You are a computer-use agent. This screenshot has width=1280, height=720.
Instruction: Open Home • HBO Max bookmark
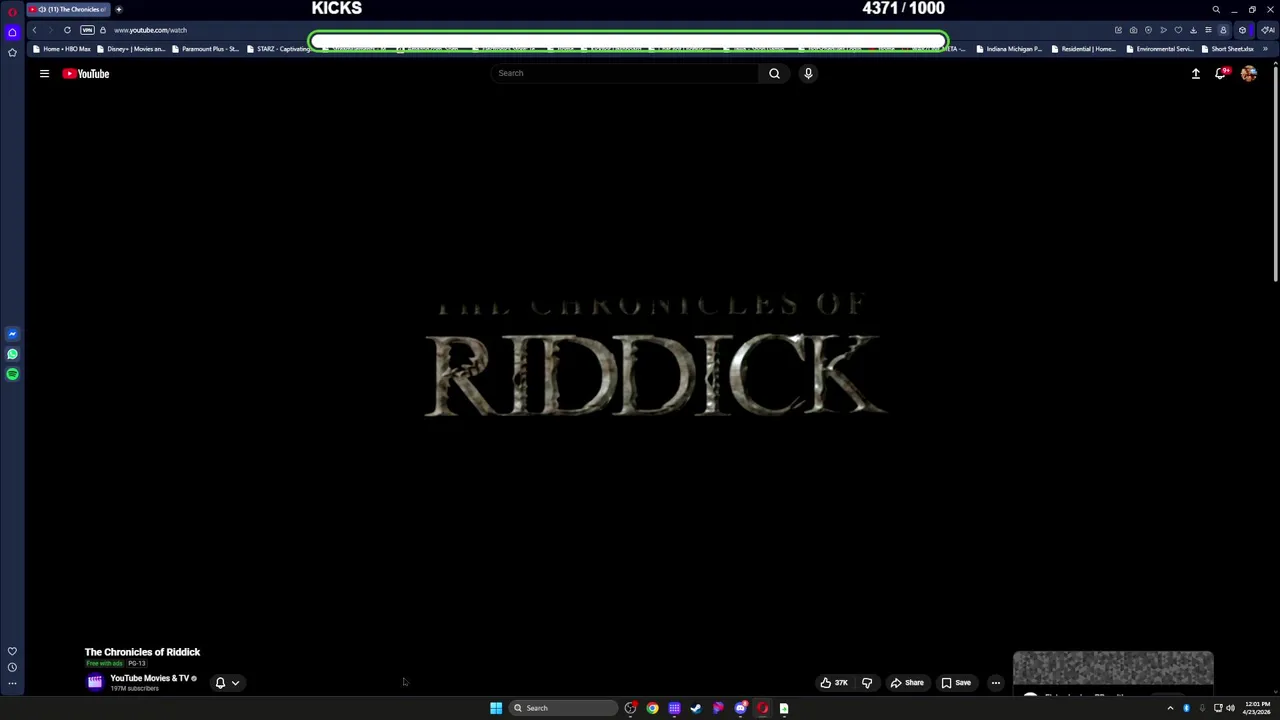[61, 49]
